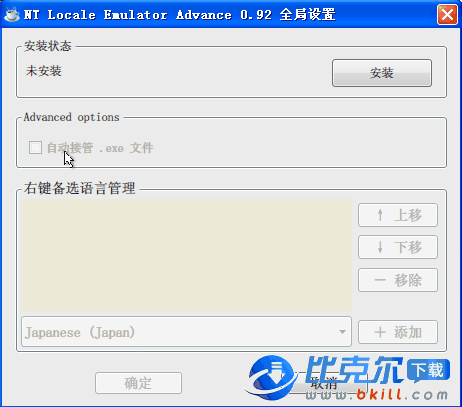This screenshot has height=407, width=462.
Task: Click the plus icon on 添加 button
Action: [380, 332]
